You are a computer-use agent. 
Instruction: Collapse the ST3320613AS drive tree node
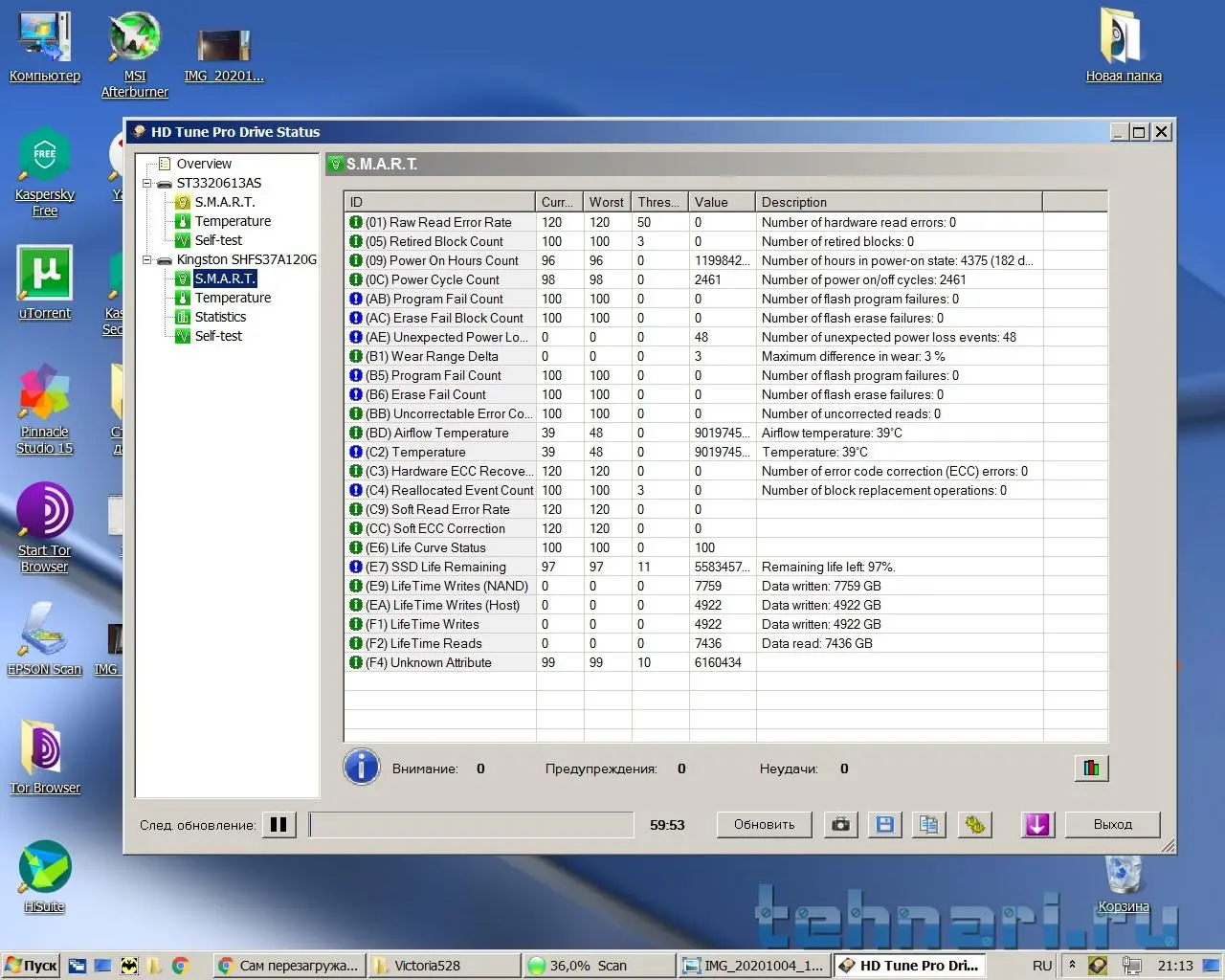pyautogui.click(x=147, y=183)
